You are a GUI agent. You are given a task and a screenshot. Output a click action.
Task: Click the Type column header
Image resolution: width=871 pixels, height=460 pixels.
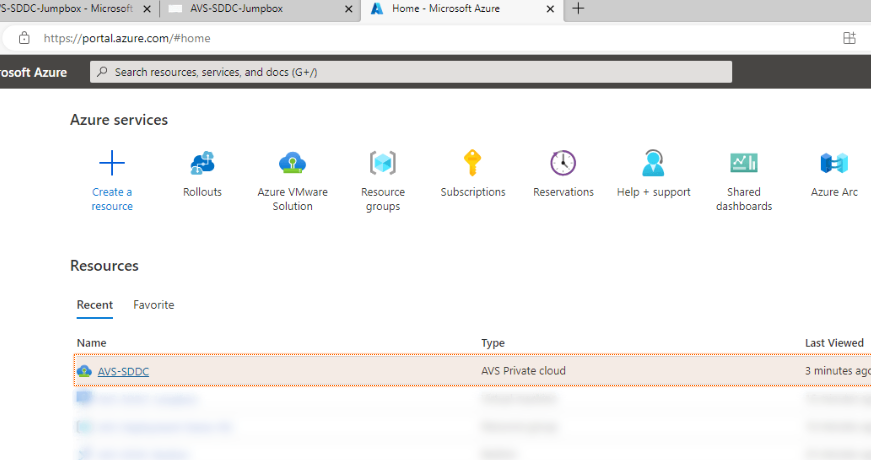(493, 343)
